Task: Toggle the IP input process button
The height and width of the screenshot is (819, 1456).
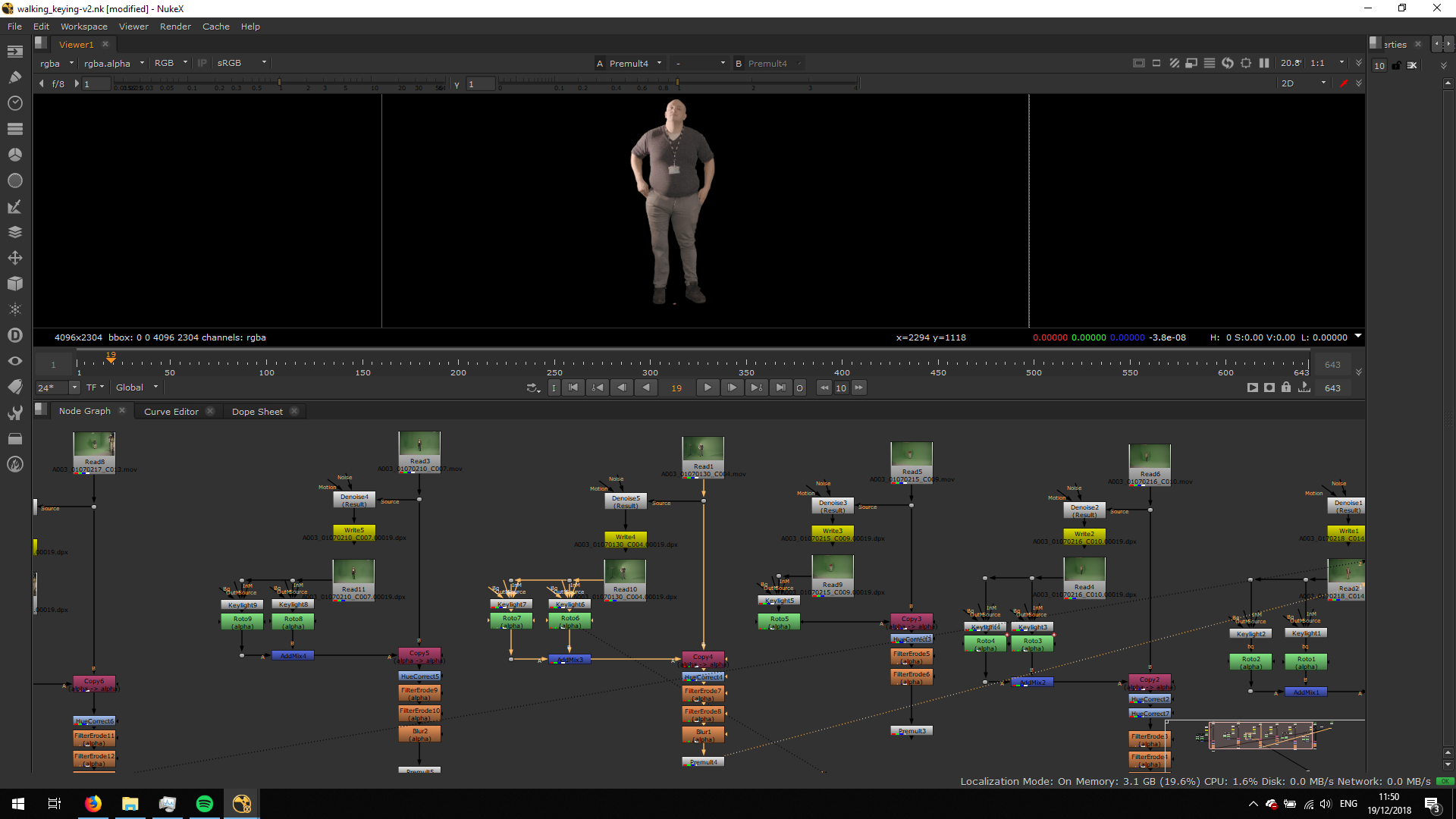Action: 202,63
